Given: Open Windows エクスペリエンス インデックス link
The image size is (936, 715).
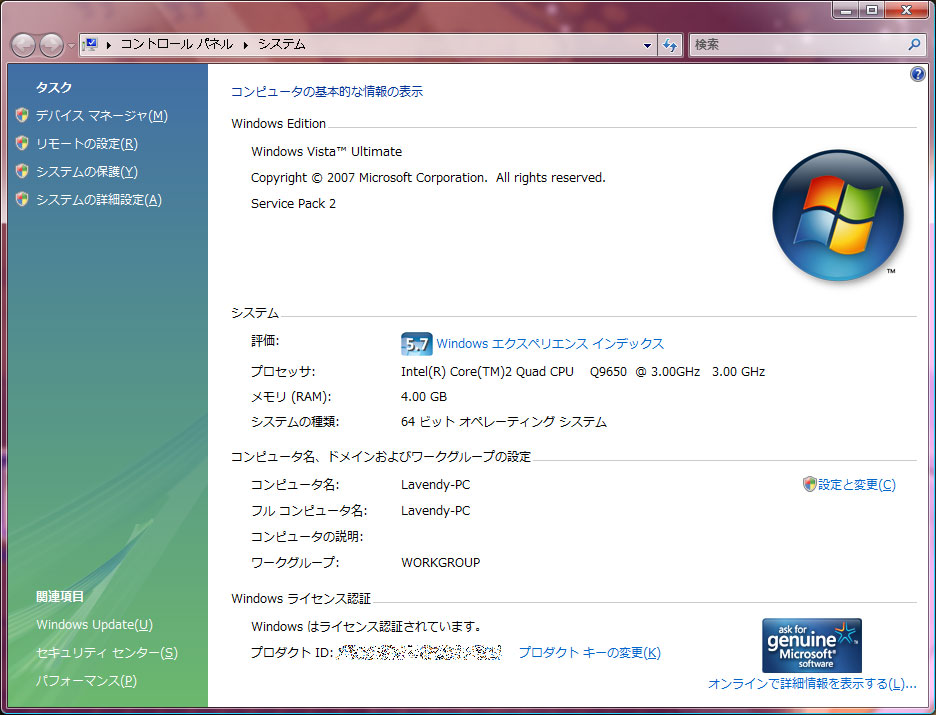Looking at the screenshot, I should [550, 344].
